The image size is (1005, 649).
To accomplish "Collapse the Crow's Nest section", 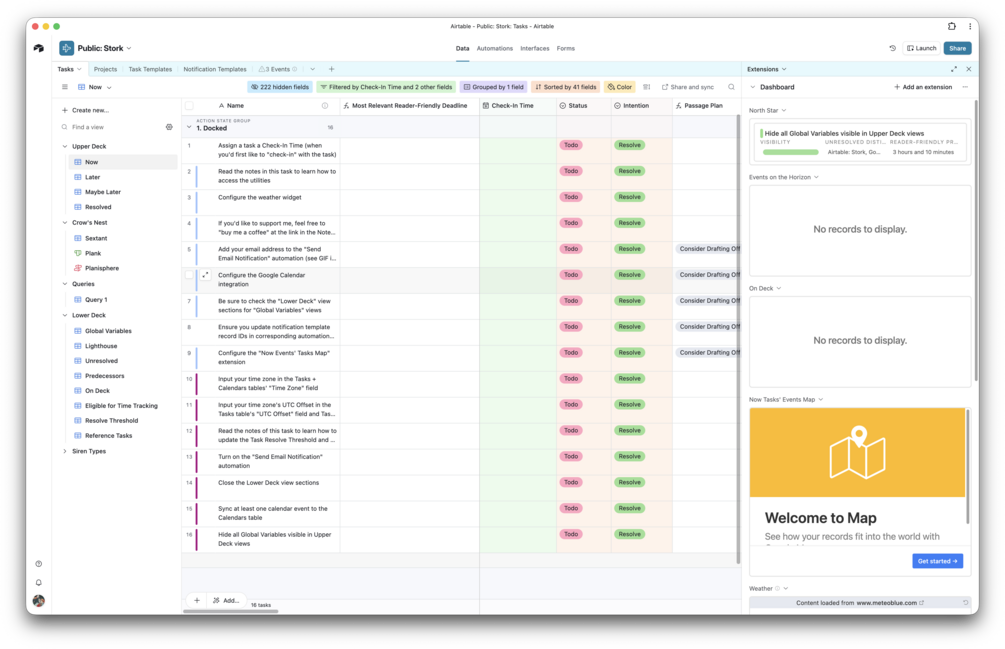I will 65,222.
